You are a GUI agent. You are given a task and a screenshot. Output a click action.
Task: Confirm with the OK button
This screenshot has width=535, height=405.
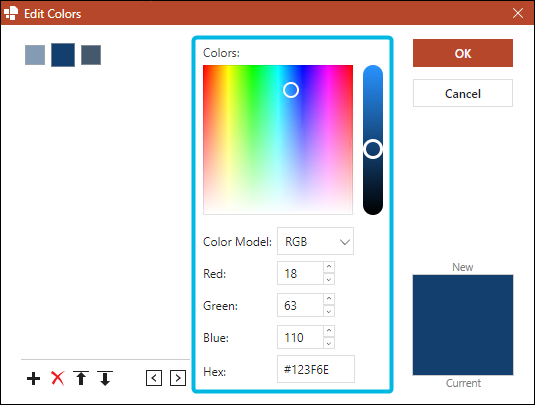(x=463, y=53)
